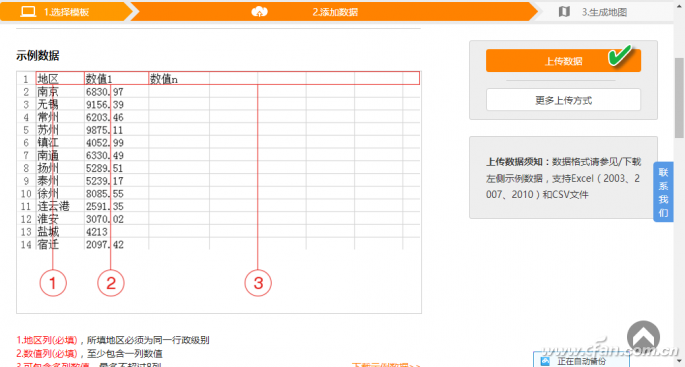The height and width of the screenshot is (367, 685).
Task: Click the value 6203.46
Action: 105,117
